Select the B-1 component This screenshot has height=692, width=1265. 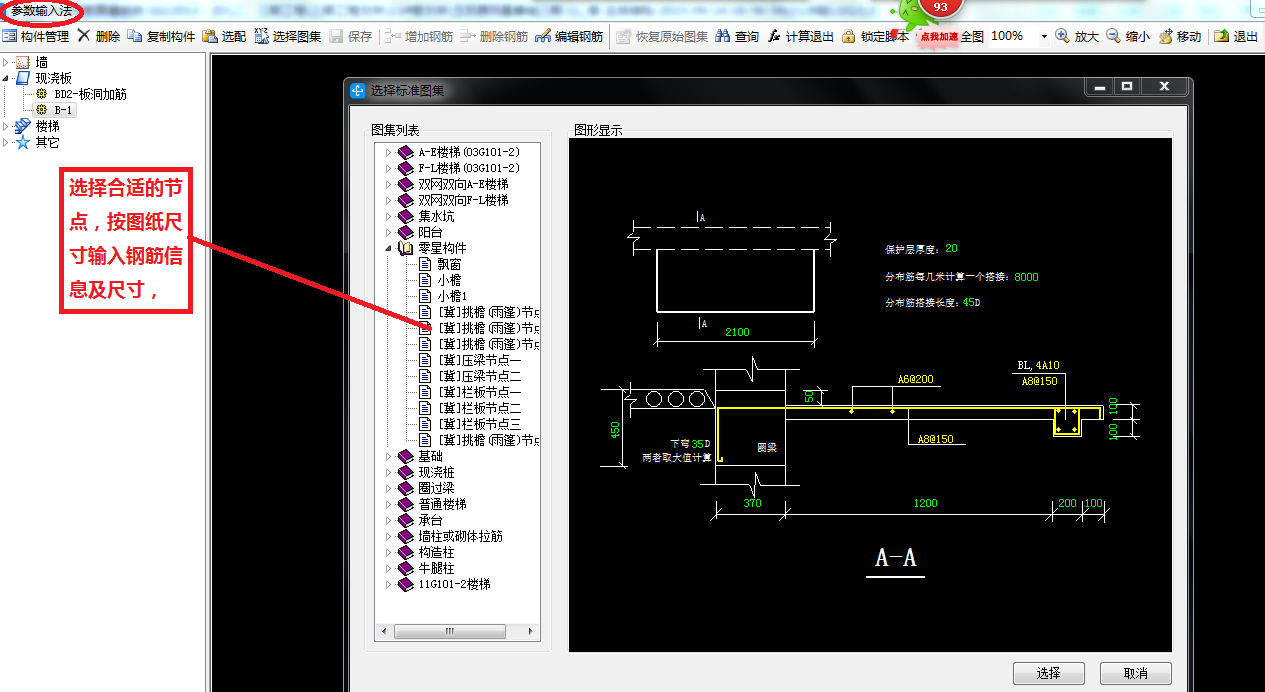pos(63,110)
